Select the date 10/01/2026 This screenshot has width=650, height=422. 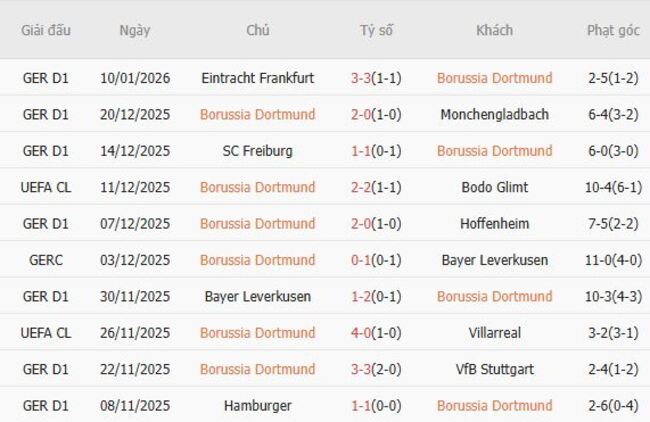point(135,78)
